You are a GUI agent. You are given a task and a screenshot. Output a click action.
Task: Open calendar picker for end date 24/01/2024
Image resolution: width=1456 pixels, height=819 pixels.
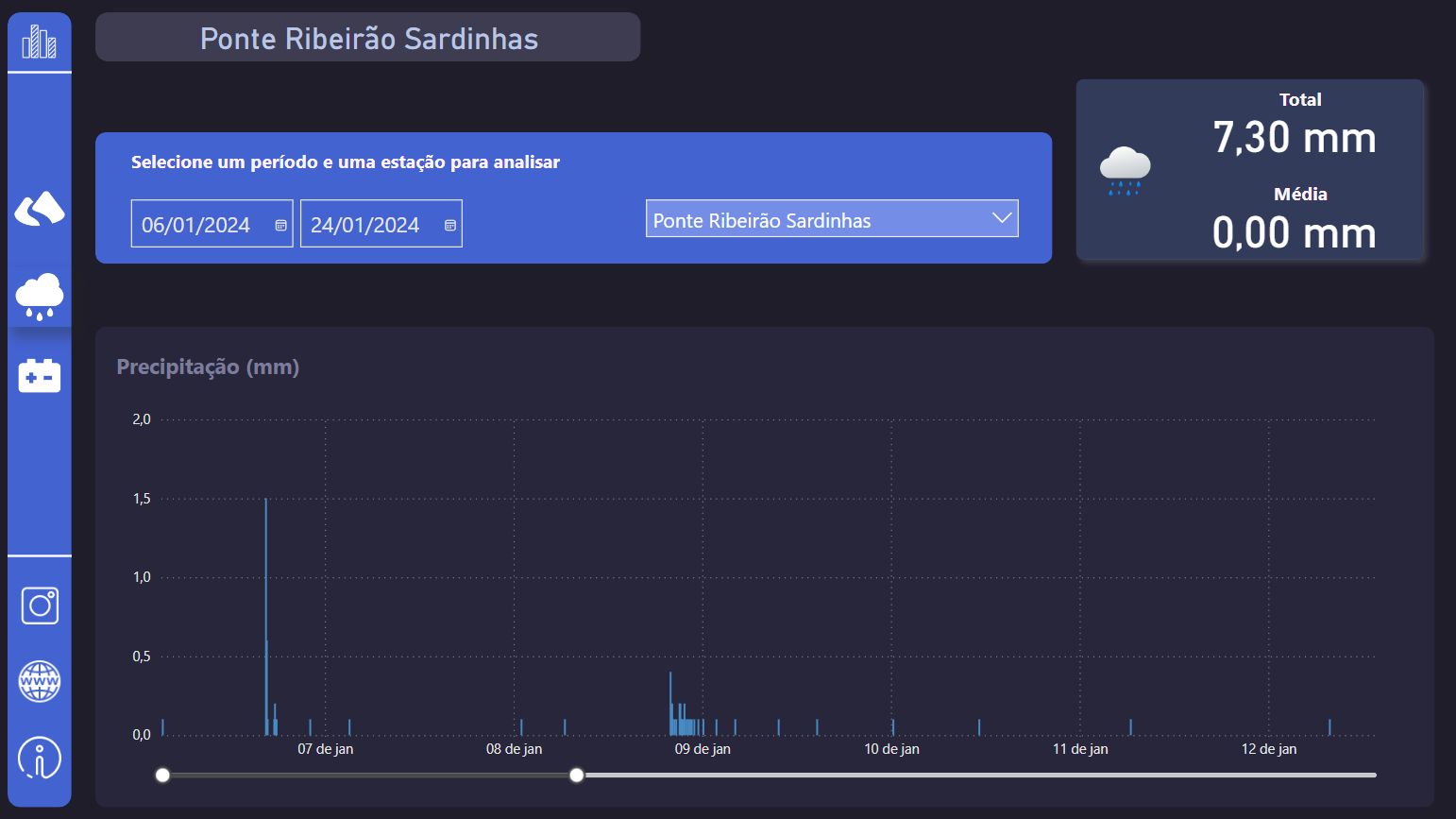[x=450, y=225]
